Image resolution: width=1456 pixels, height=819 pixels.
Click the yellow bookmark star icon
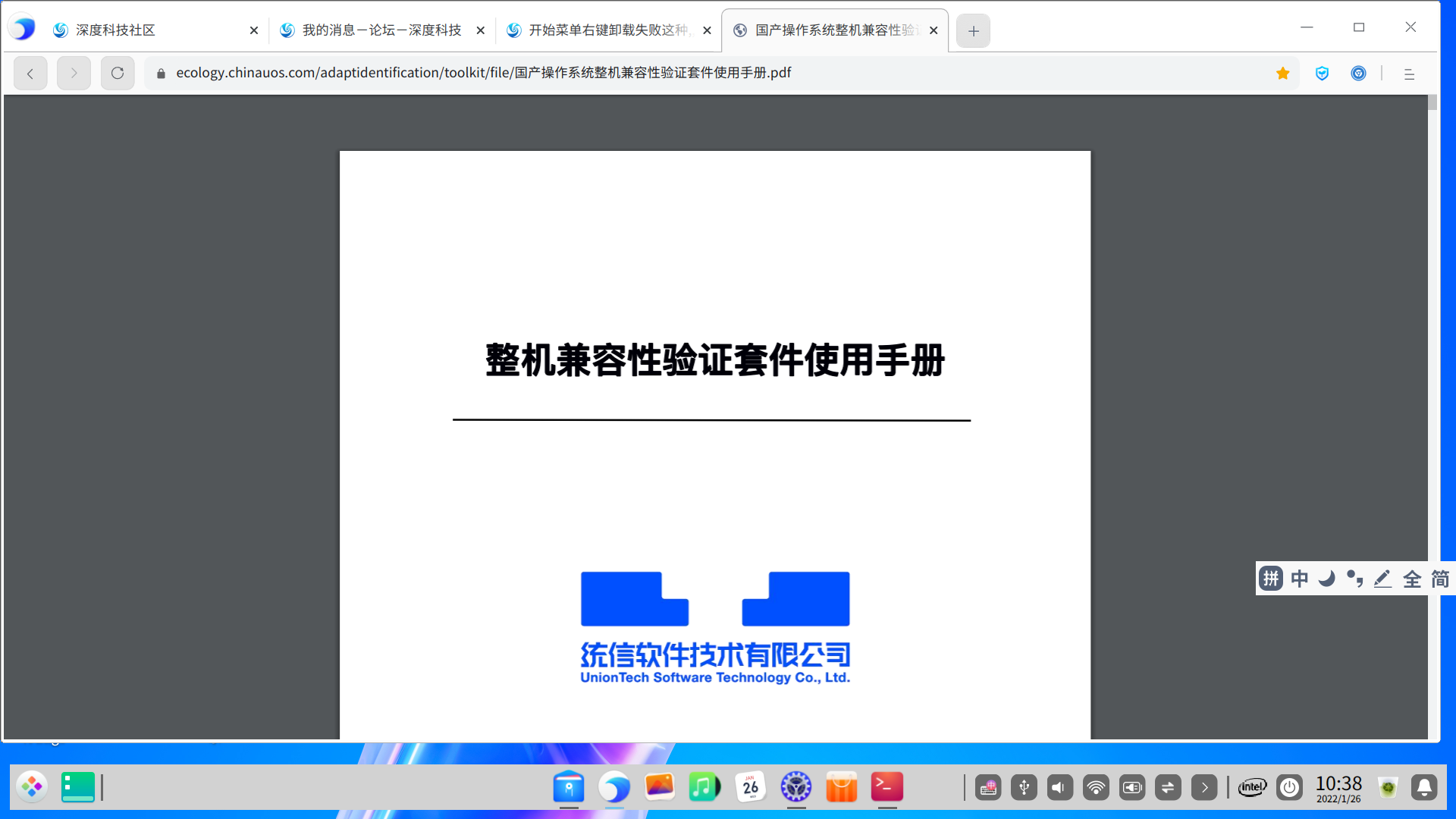pos(1282,74)
